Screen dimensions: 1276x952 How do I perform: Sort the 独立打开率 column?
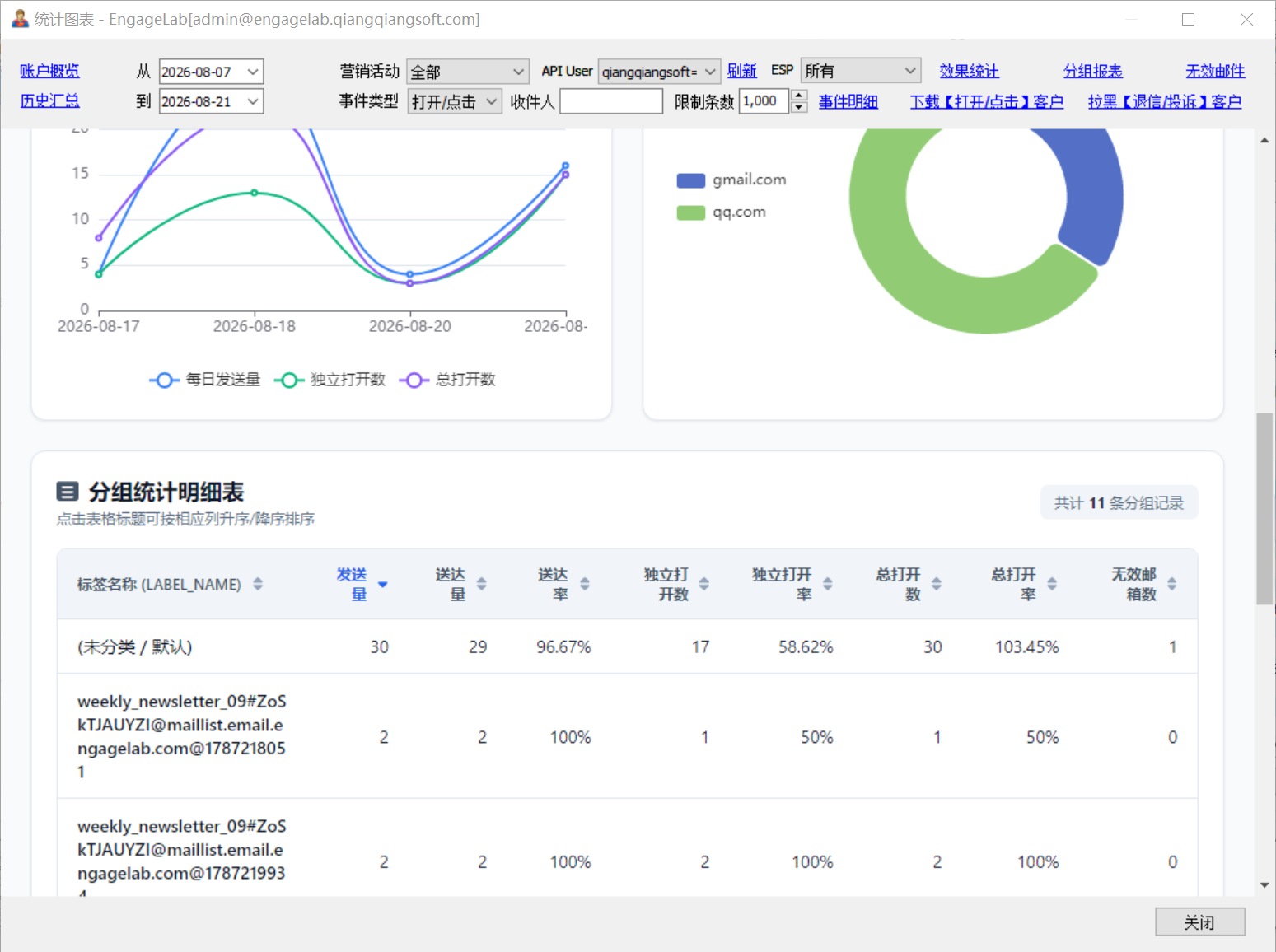tap(828, 584)
